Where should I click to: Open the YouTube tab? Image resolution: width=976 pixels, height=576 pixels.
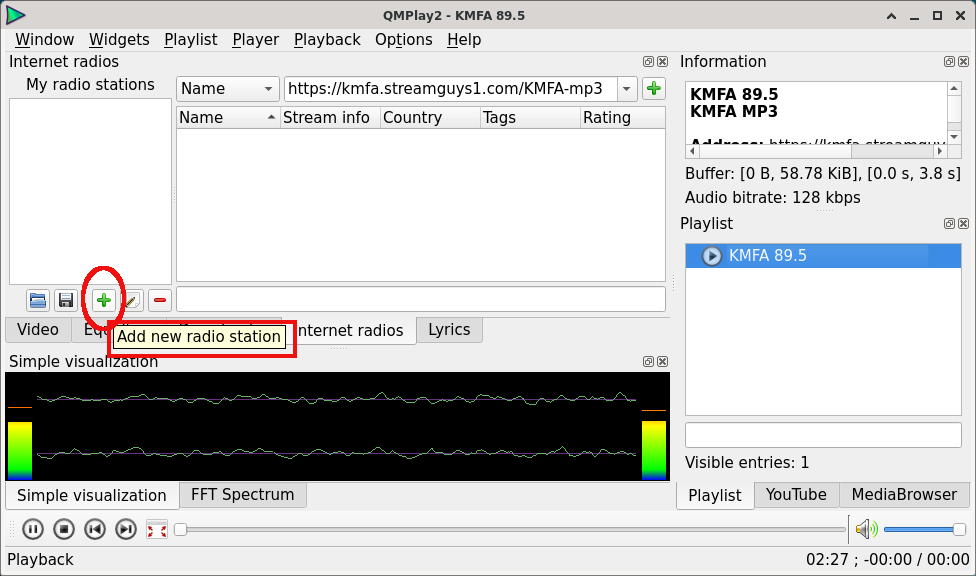pos(796,495)
